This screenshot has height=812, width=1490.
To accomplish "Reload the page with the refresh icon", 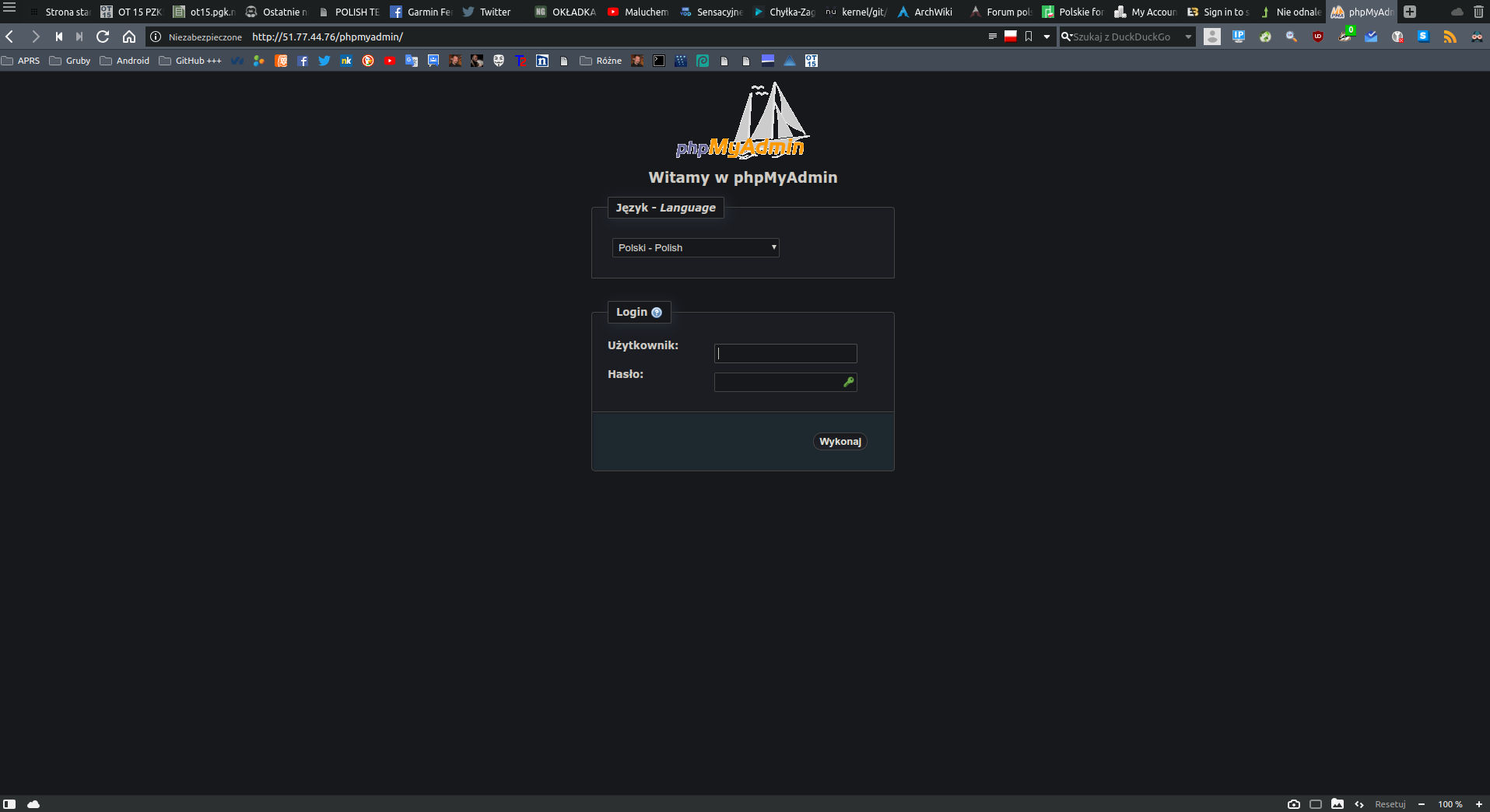I will 103,37.
